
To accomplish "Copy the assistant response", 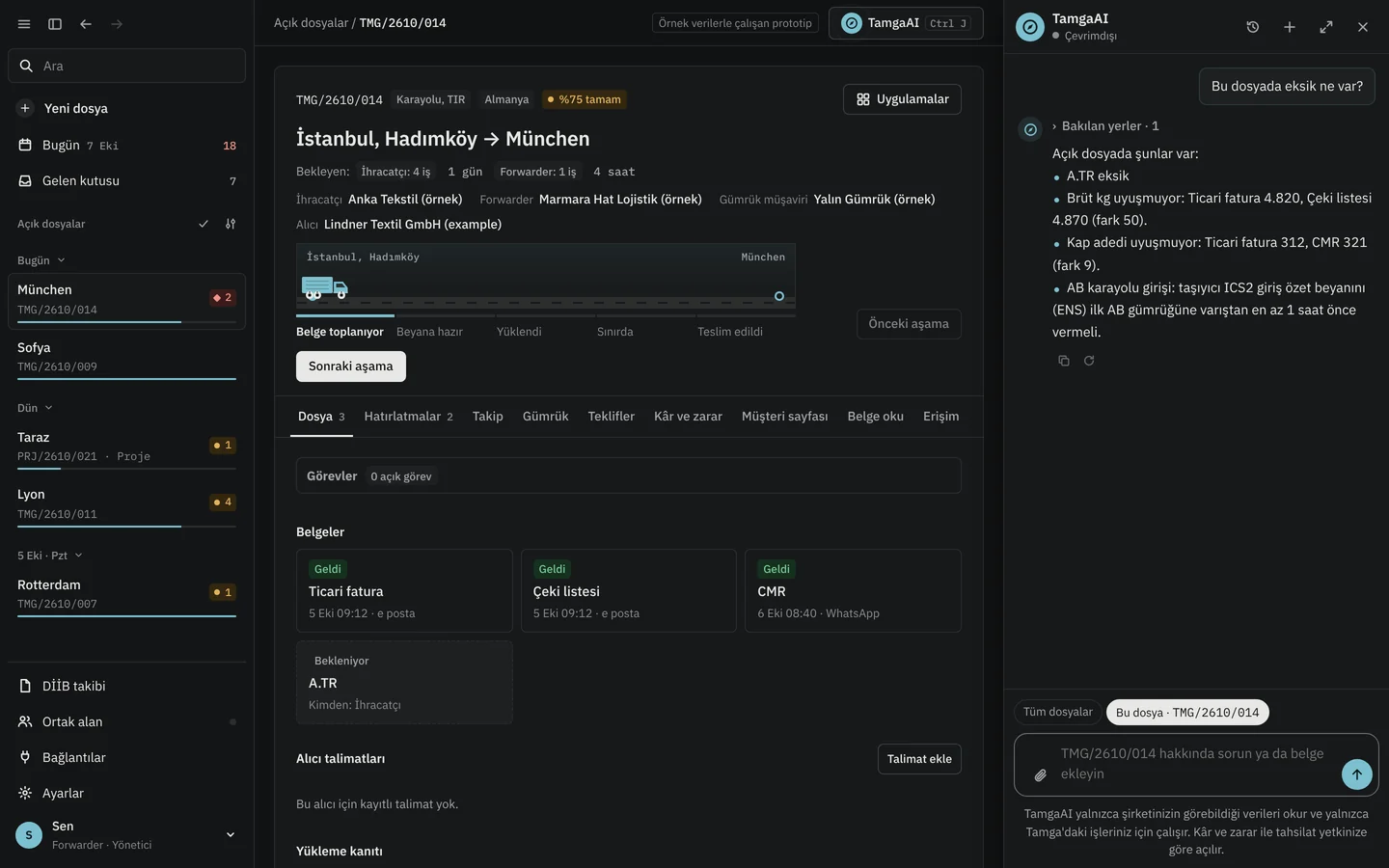I will [x=1064, y=361].
